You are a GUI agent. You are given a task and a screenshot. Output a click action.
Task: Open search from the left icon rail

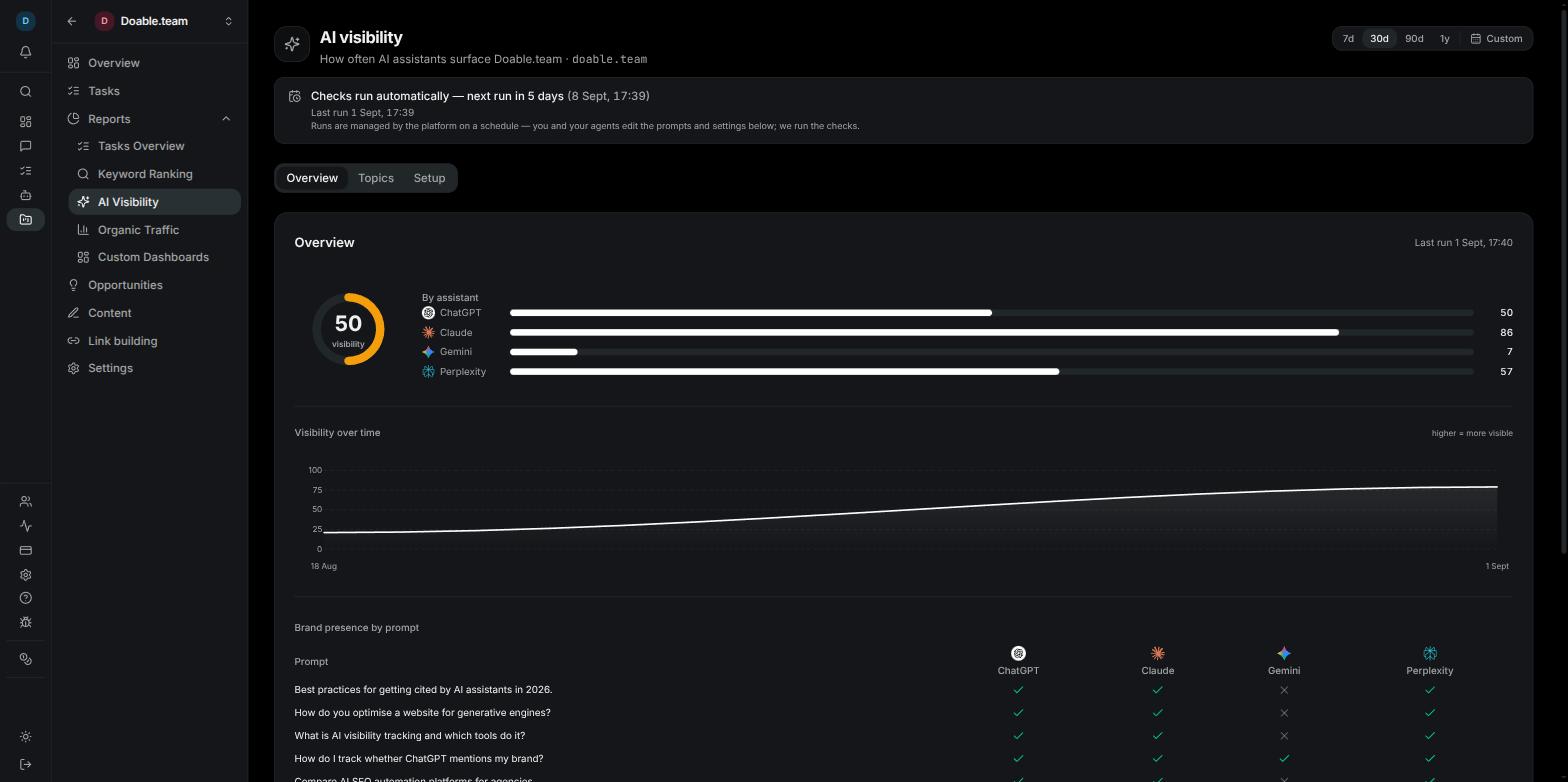tap(26, 92)
